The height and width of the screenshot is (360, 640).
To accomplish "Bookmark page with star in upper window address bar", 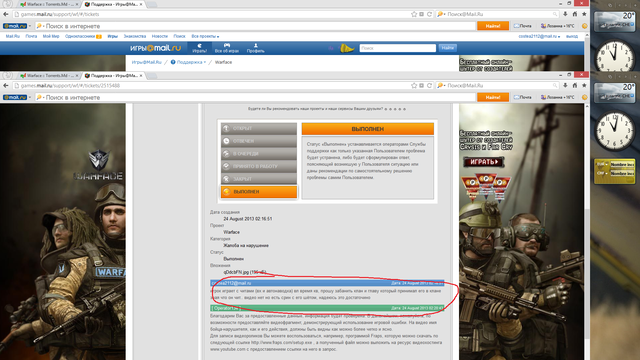I will [x=414, y=14].
